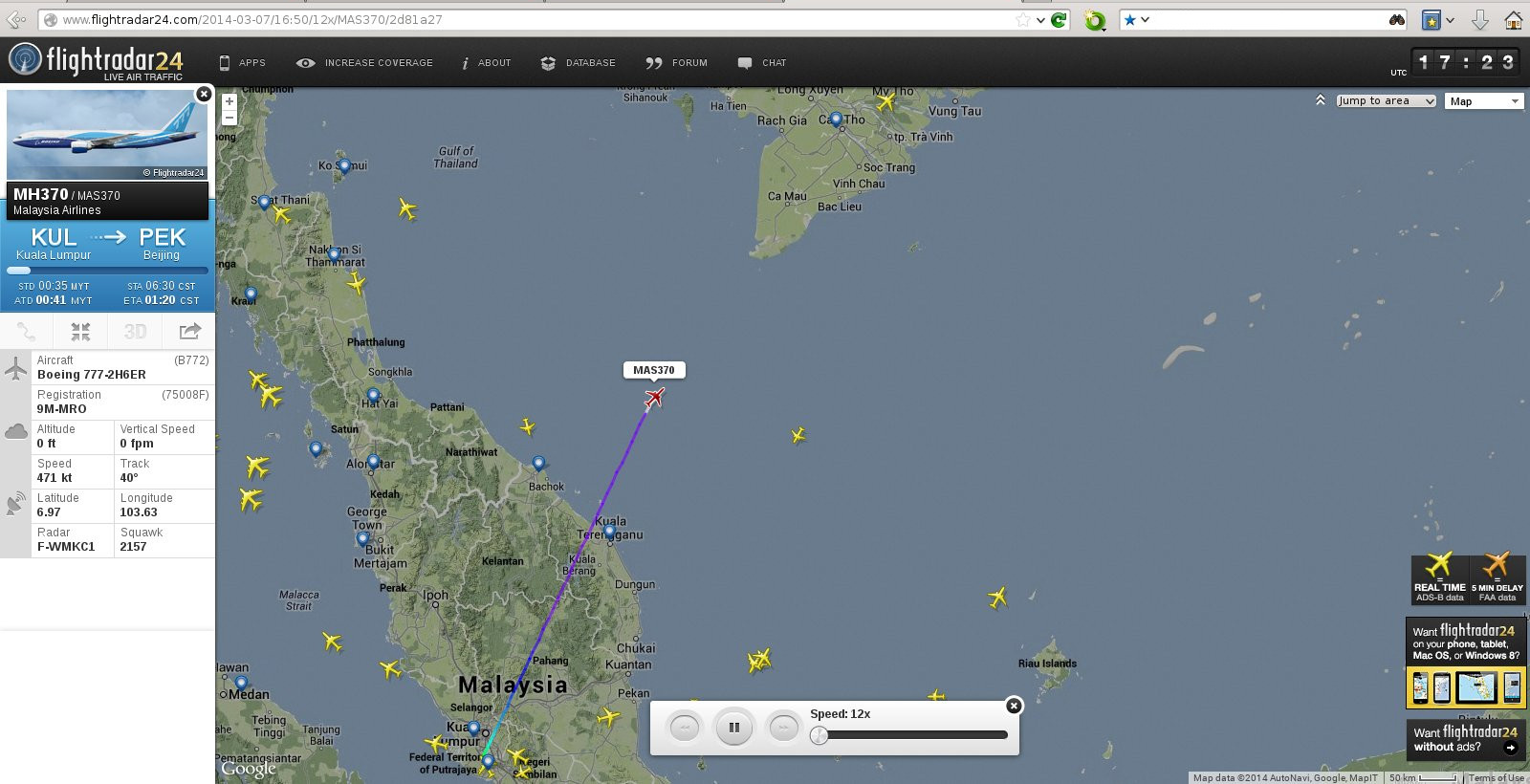
Task: Click the bookmark star in address bar
Action: 1023,19
